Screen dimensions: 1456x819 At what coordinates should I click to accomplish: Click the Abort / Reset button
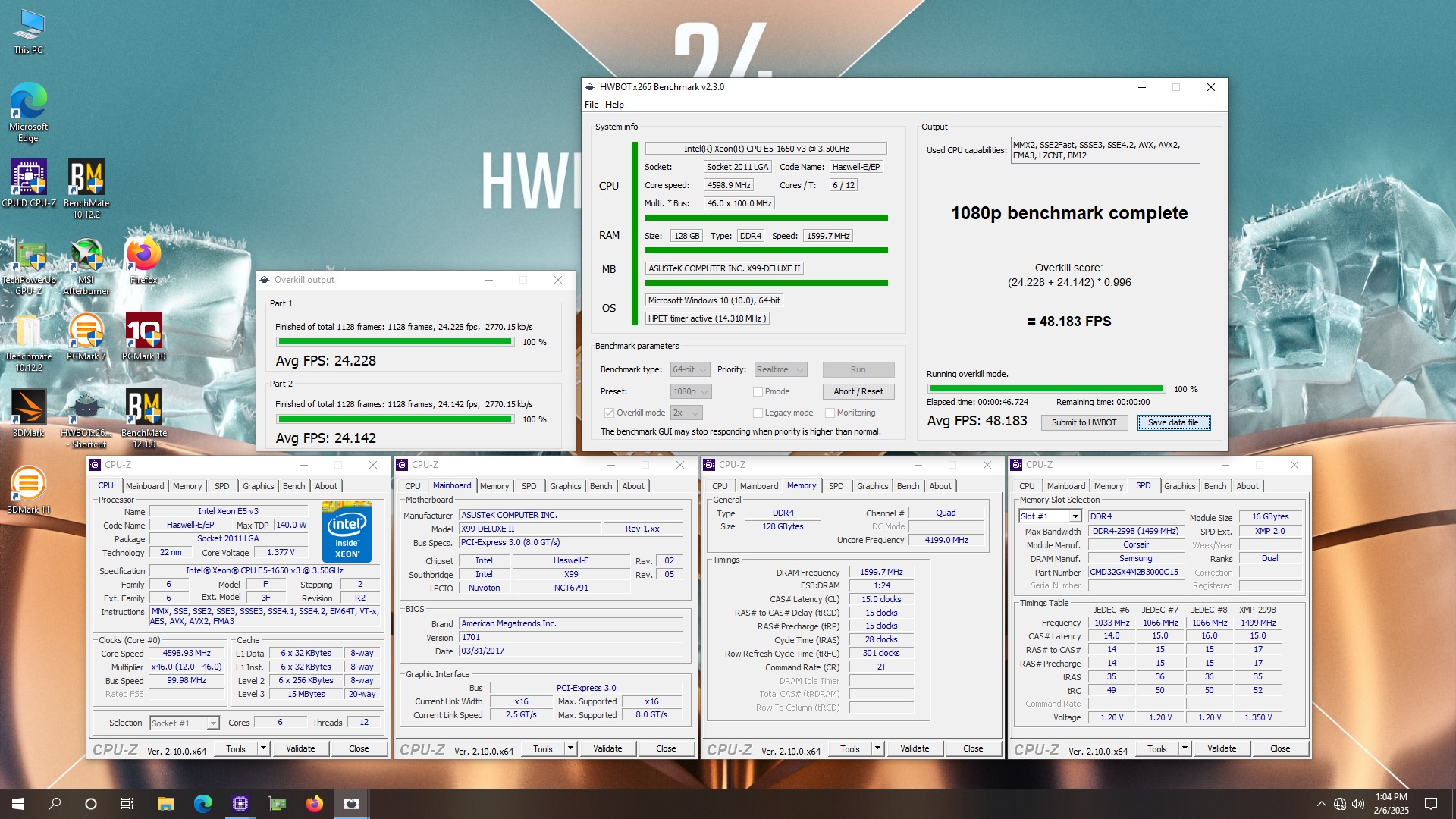click(858, 391)
